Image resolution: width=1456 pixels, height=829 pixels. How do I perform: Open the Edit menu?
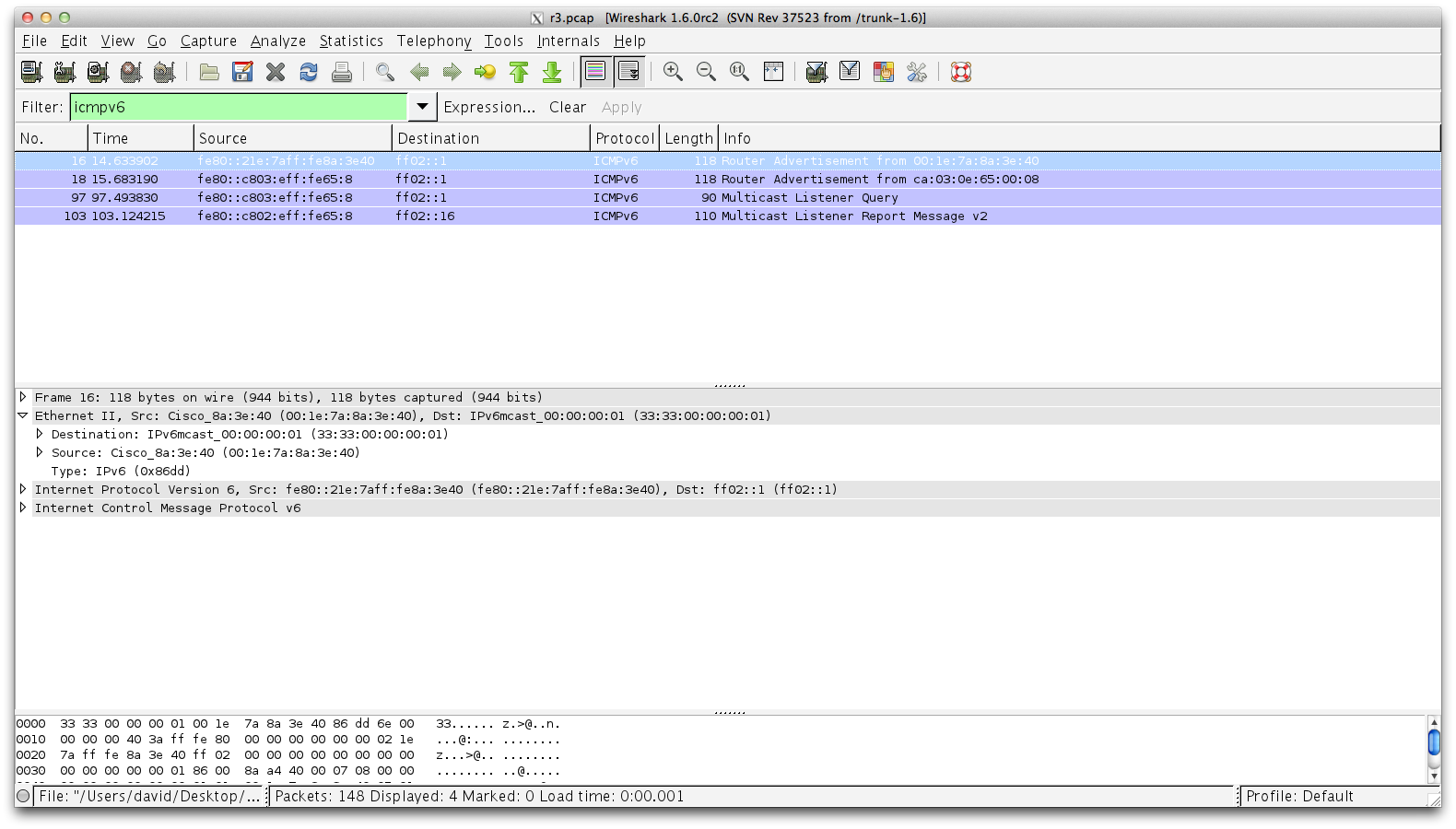coord(74,41)
